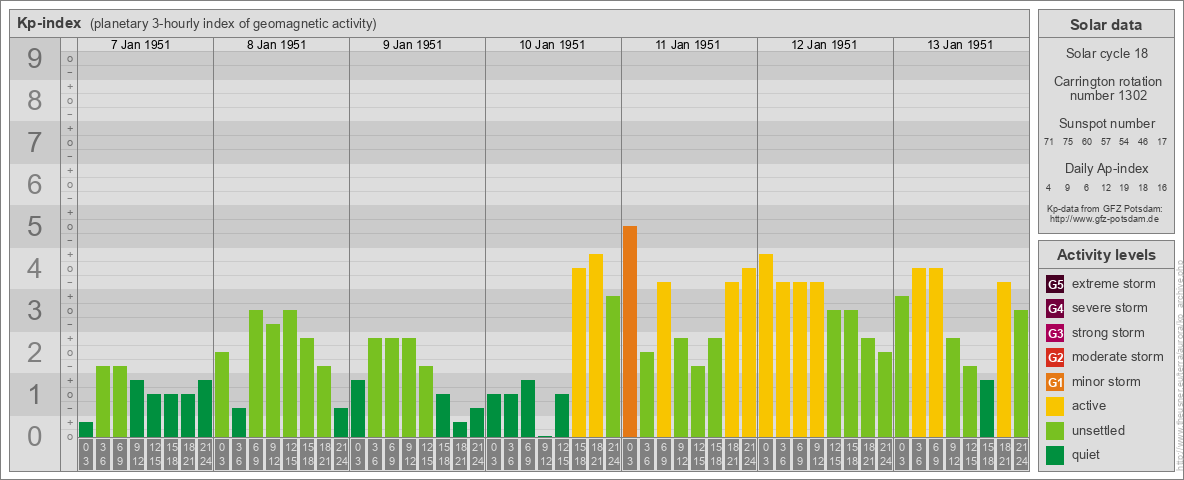Viewport: 1184px width, 480px height.
Task: Click the 0-3 hour label under 7 Jan
Action: [86, 455]
